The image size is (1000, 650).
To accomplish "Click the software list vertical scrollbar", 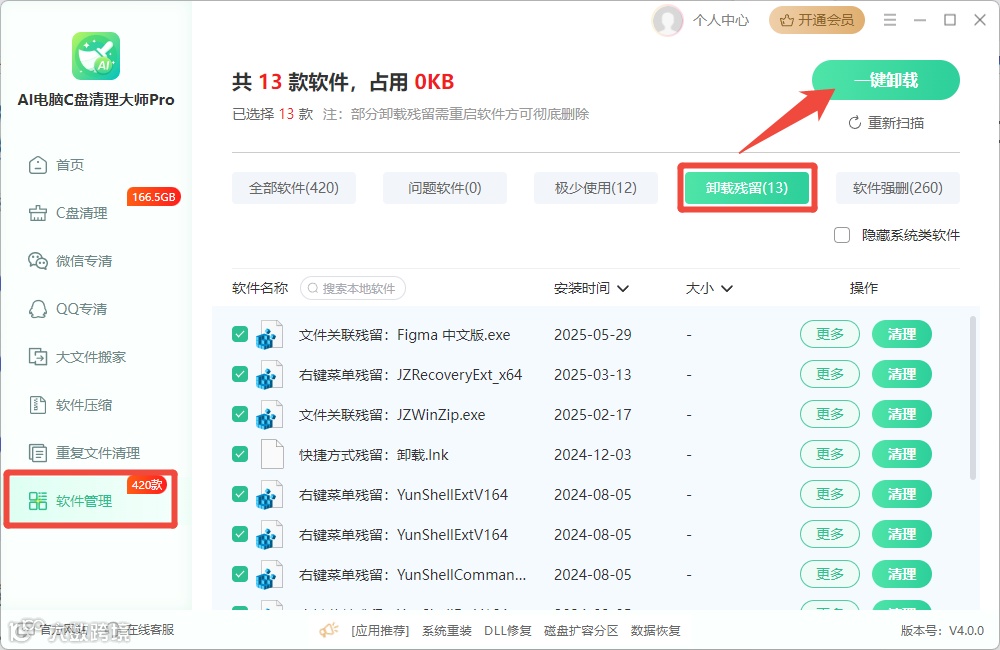I will [973, 398].
